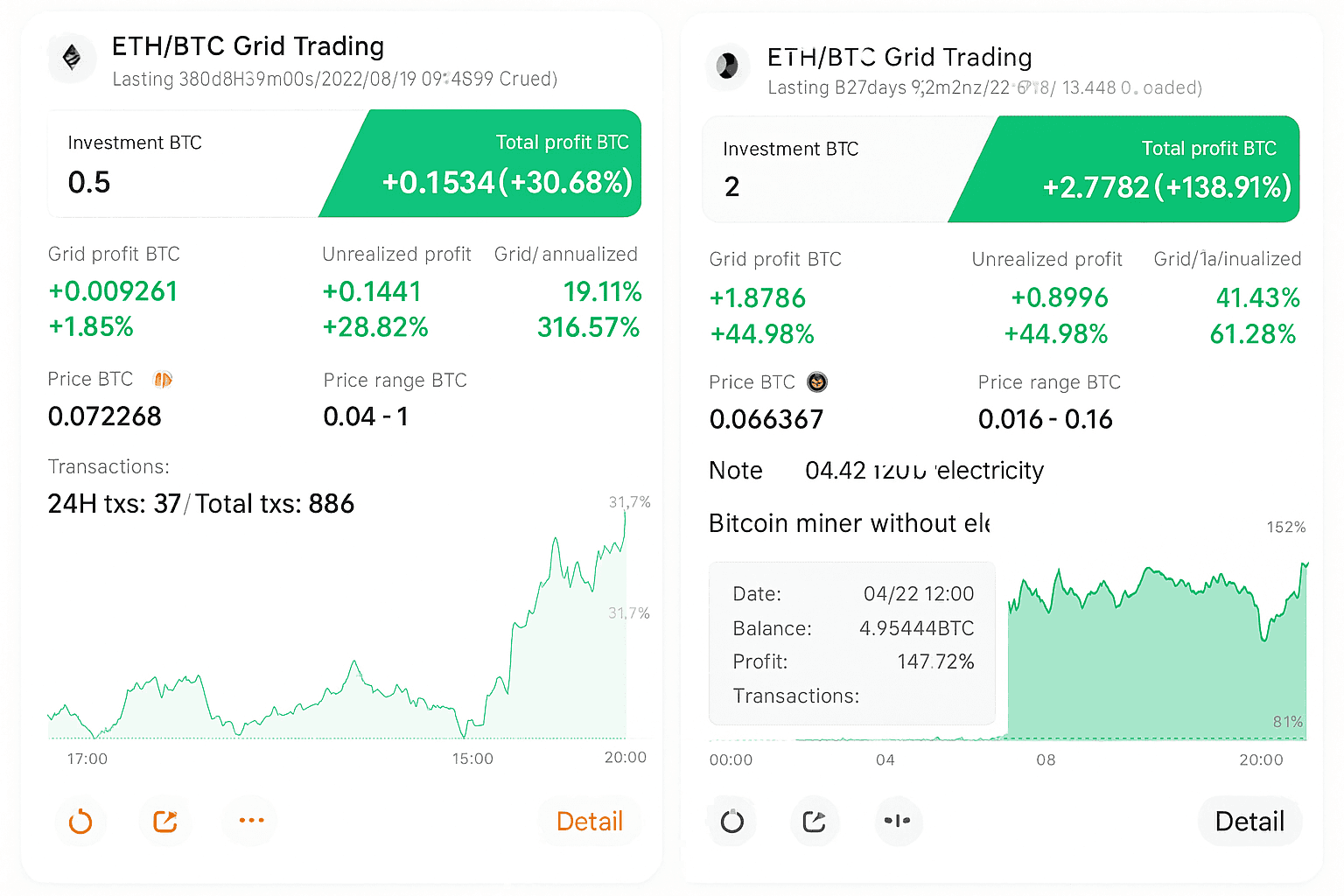Open the black Detail button on right card
Screen dimensions: 1344x896
pos(1249,821)
